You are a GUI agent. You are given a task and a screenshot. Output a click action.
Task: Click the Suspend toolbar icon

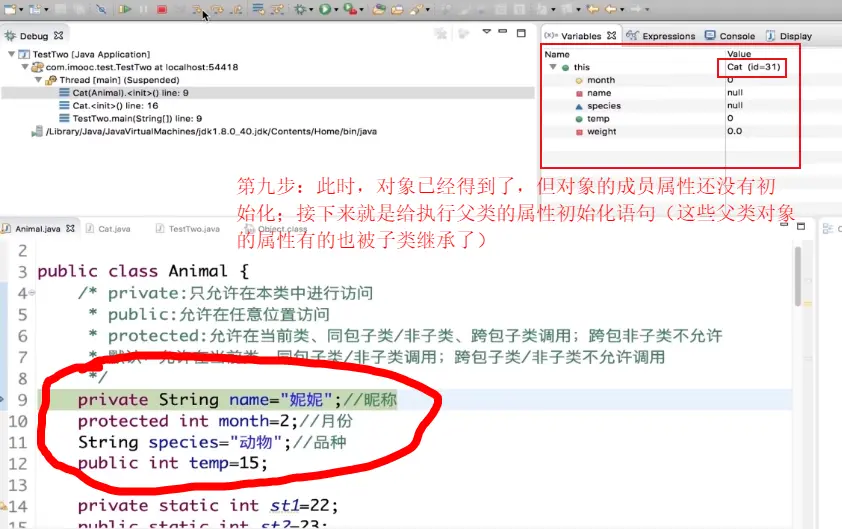tap(143, 9)
